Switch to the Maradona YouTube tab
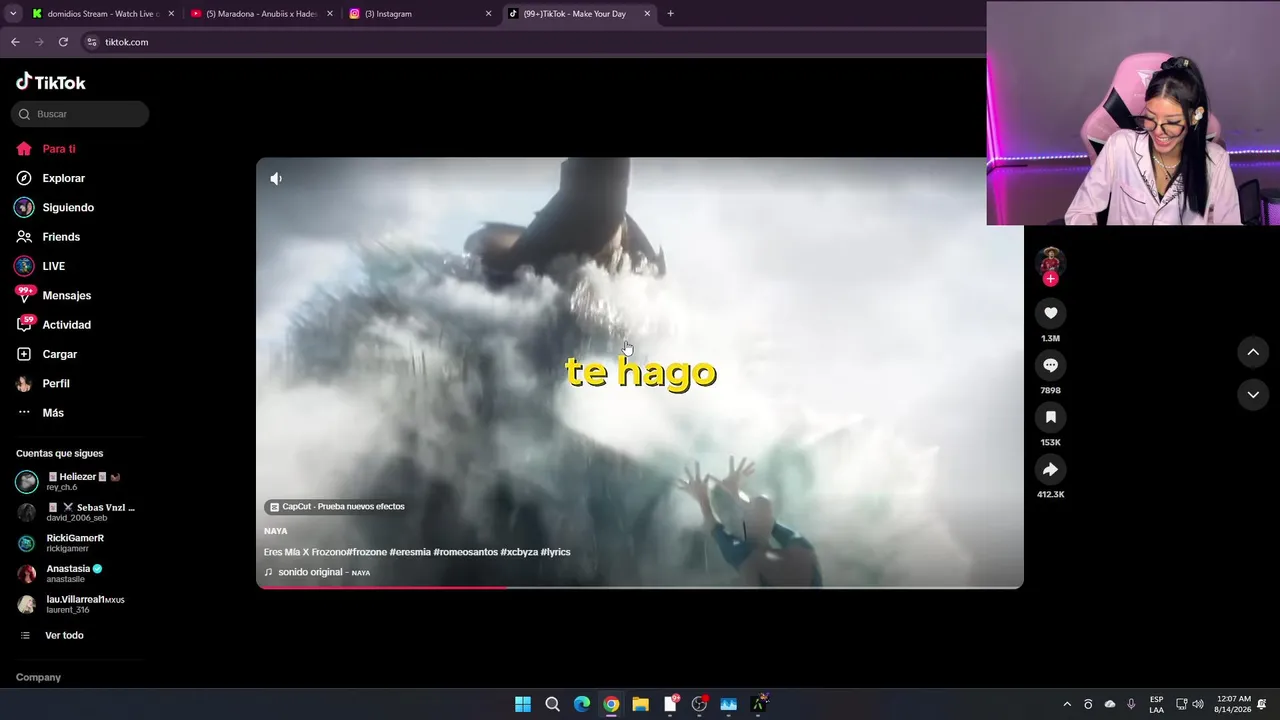This screenshot has width=1280, height=720. coord(262,14)
